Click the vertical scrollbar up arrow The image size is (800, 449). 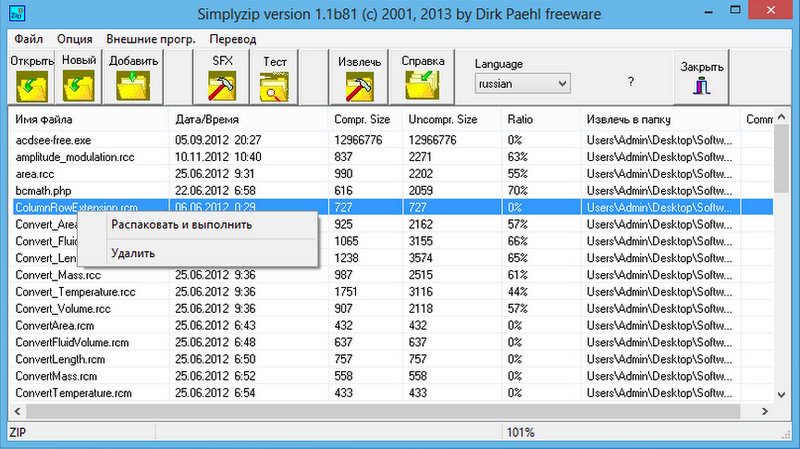click(x=782, y=117)
